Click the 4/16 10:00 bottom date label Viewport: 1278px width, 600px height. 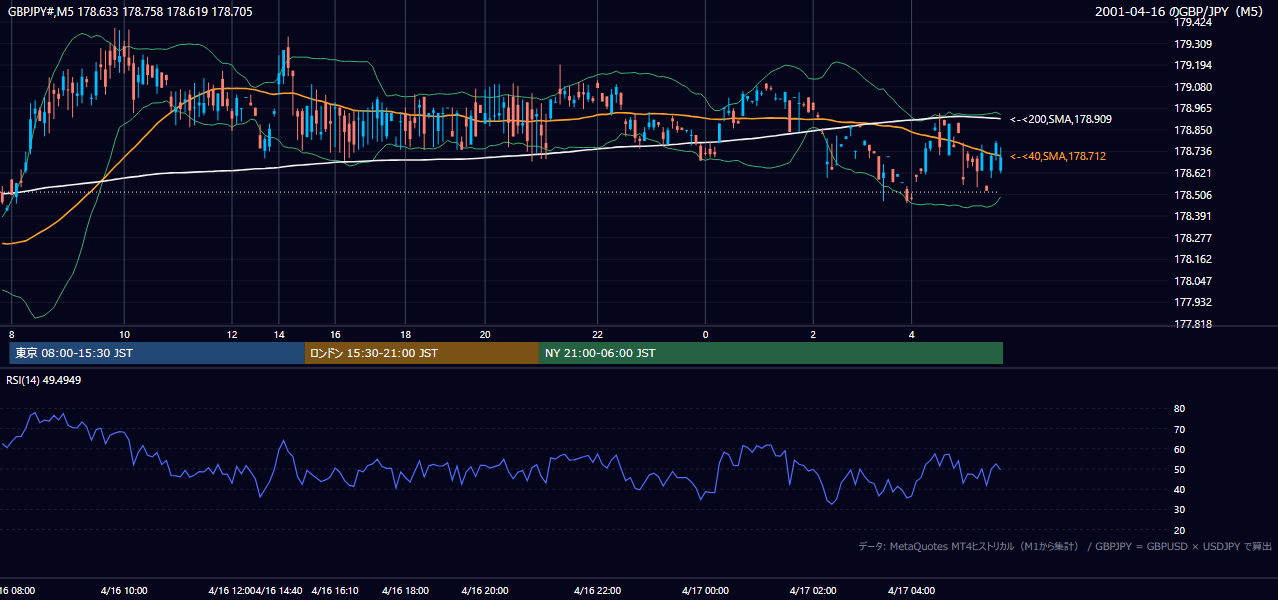tap(124, 590)
